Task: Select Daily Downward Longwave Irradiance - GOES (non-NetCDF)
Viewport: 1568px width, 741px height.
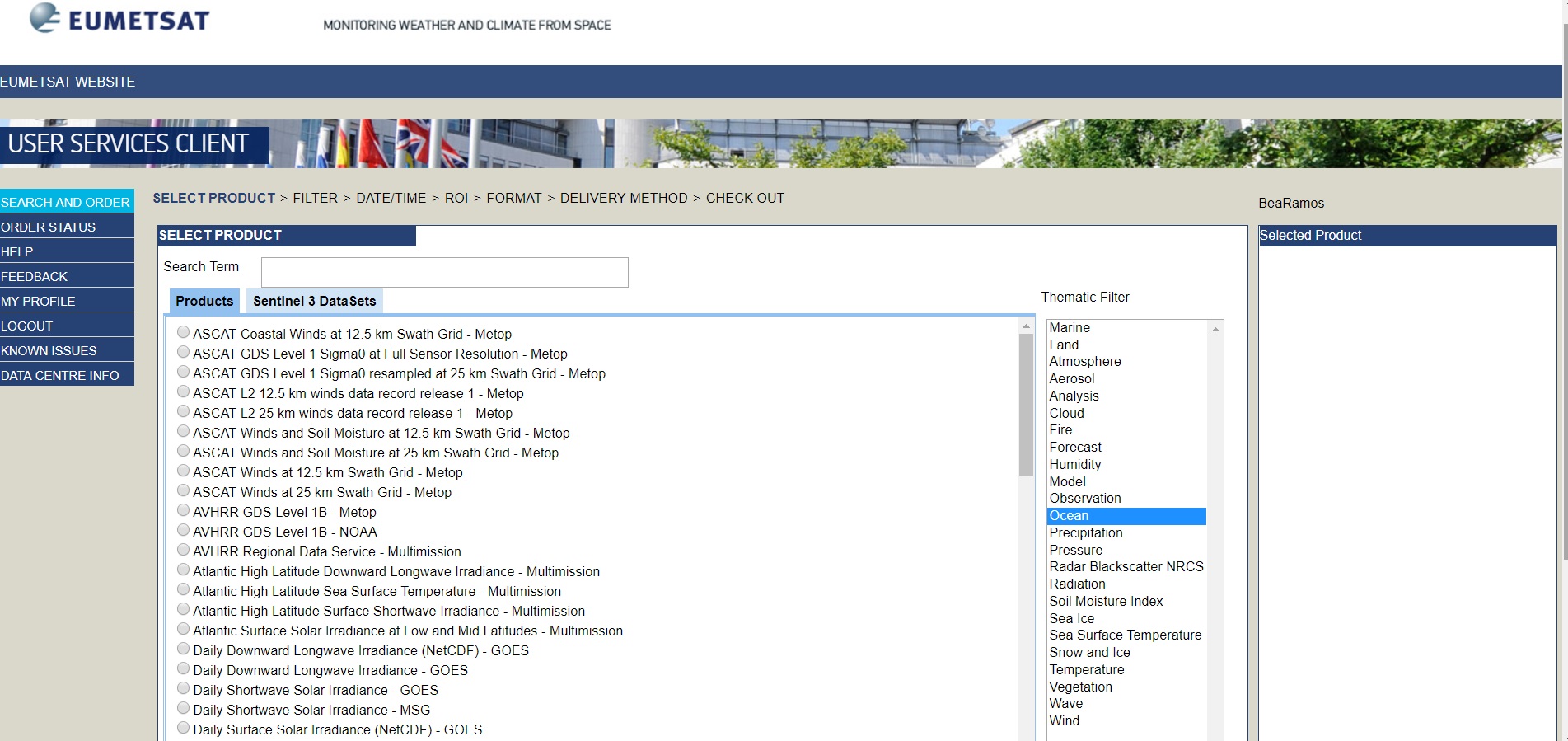Action: pyautogui.click(x=183, y=669)
